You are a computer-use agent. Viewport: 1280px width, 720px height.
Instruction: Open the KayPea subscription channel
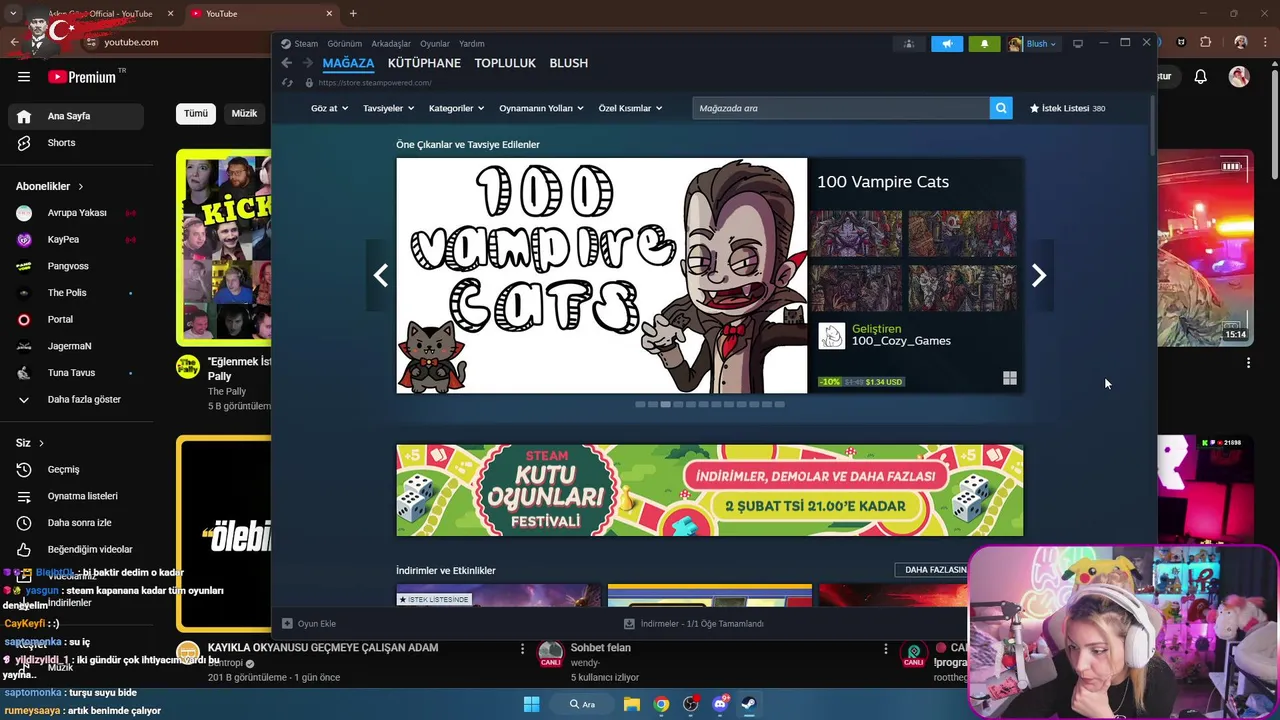[76, 240]
